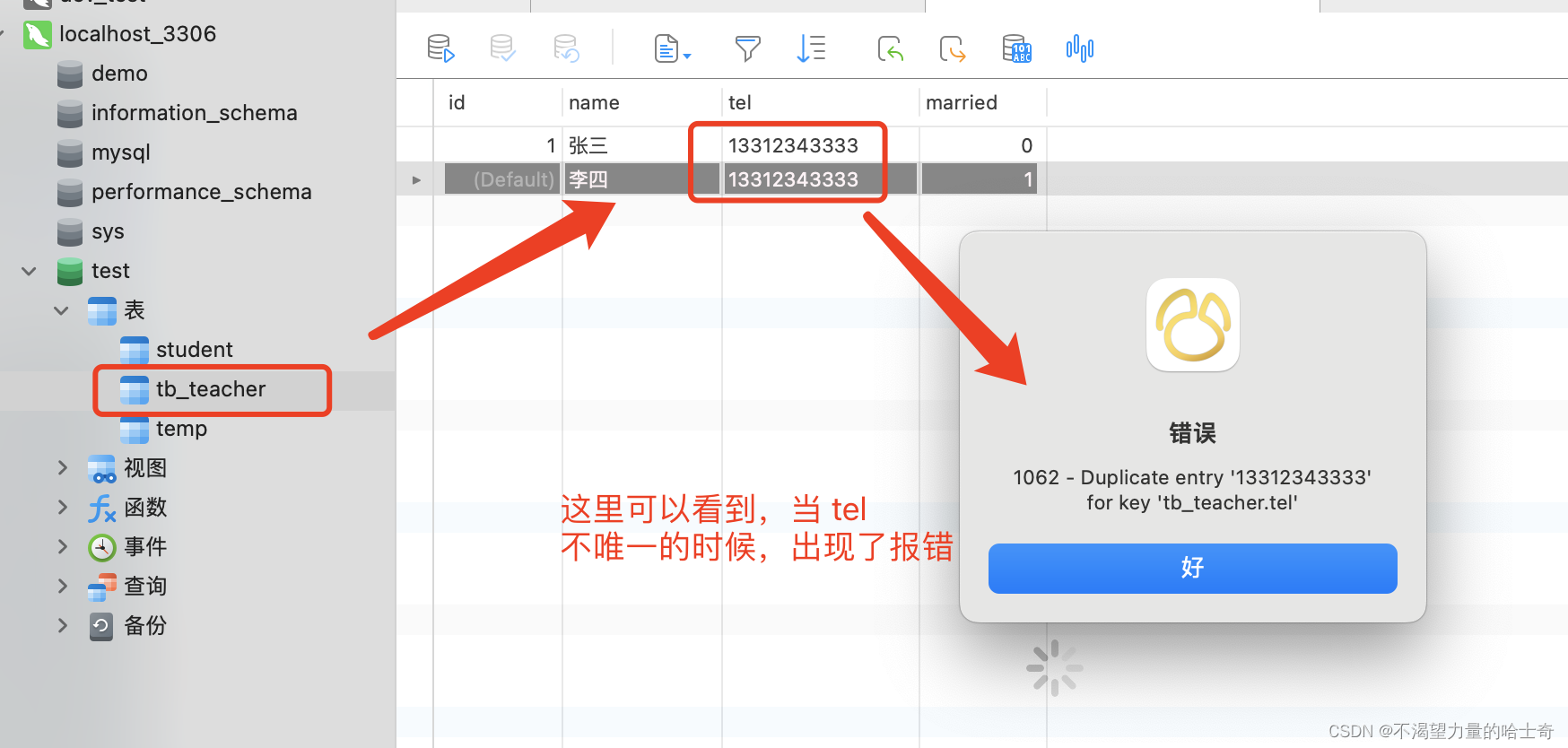
Task: Select the information_schema database
Action: click(194, 113)
